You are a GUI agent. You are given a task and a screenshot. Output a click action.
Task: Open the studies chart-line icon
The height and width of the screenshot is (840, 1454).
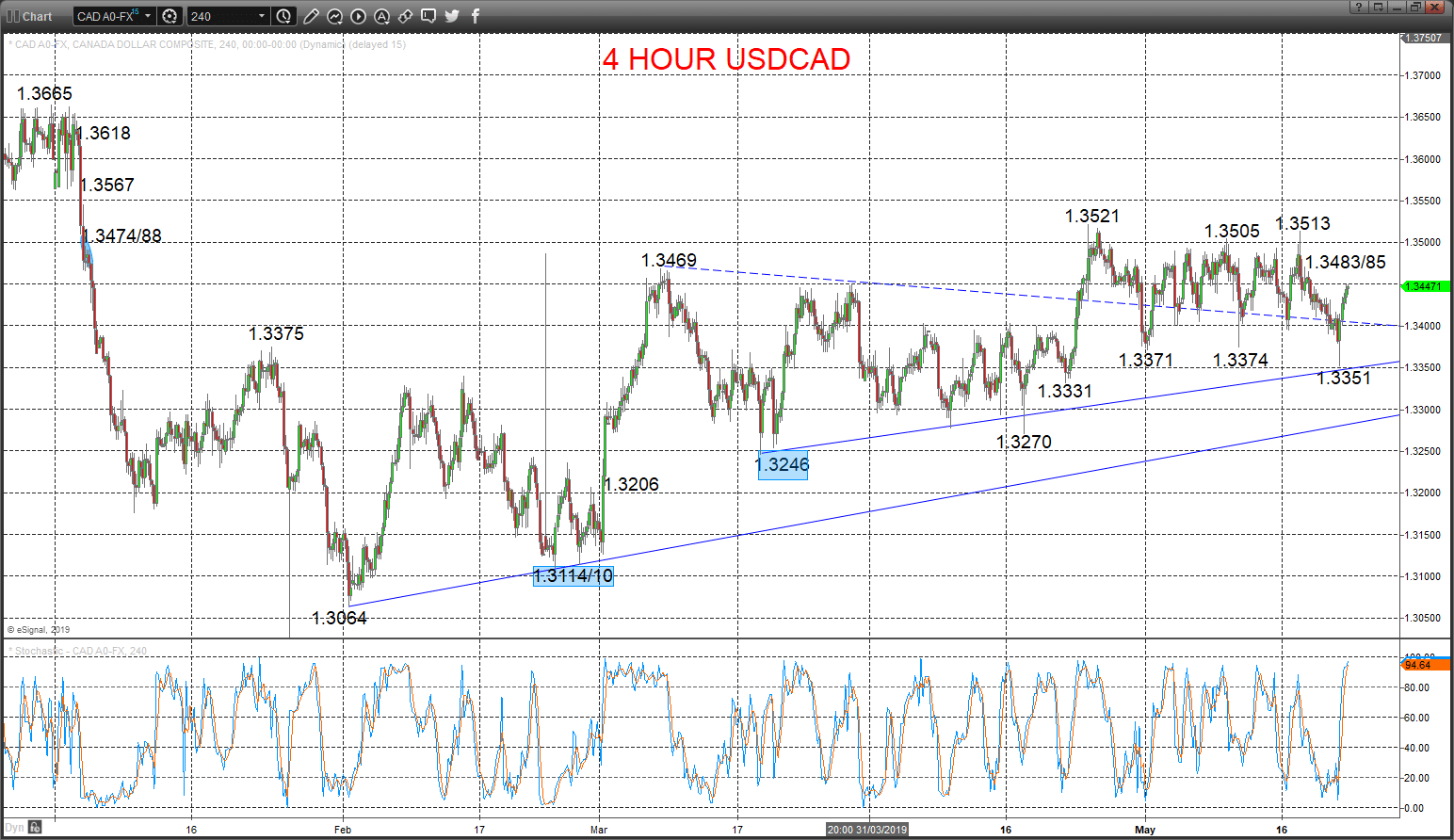334,16
